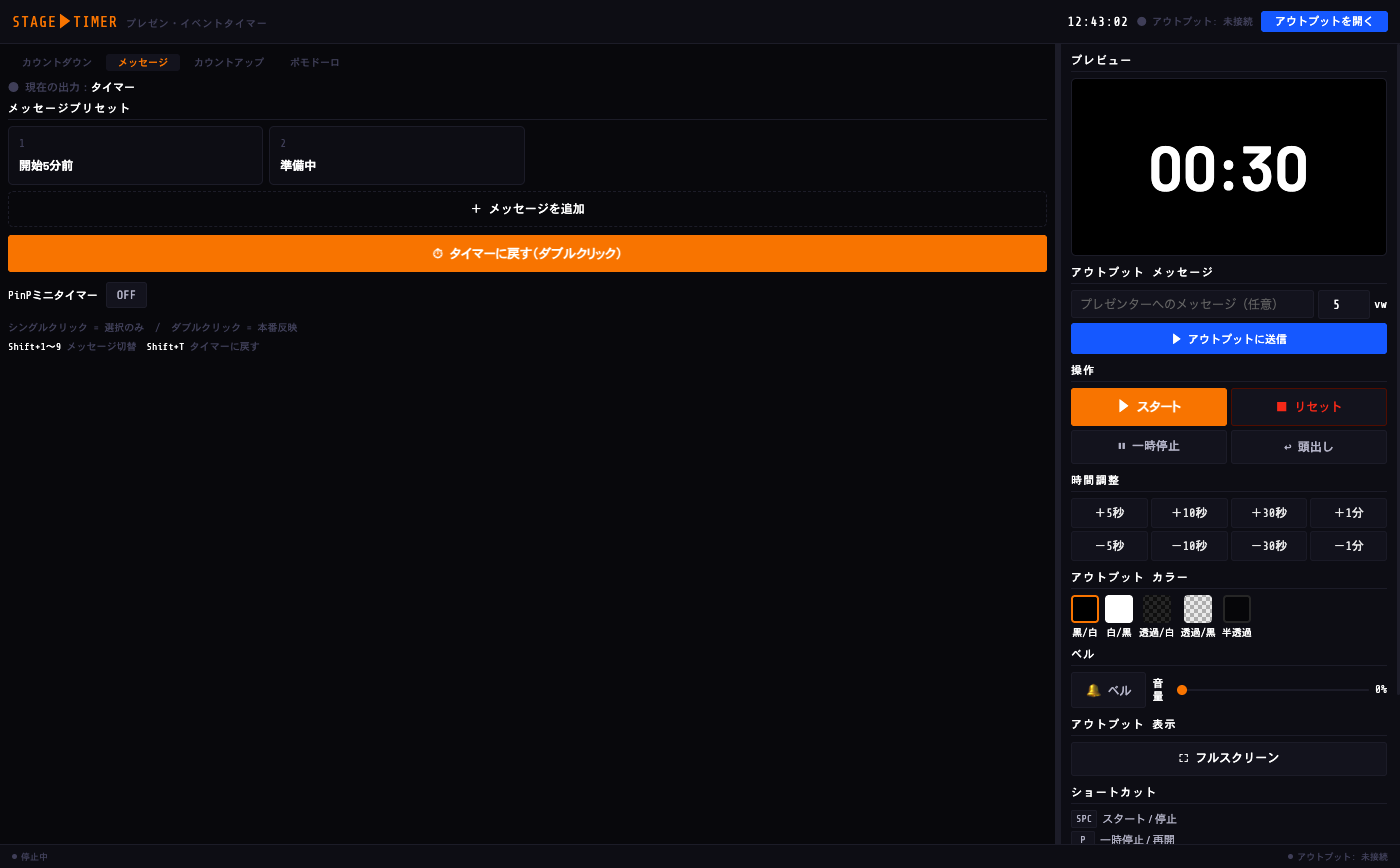Reset the timer with リセット

pyautogui.click(x=1309, y=407)
